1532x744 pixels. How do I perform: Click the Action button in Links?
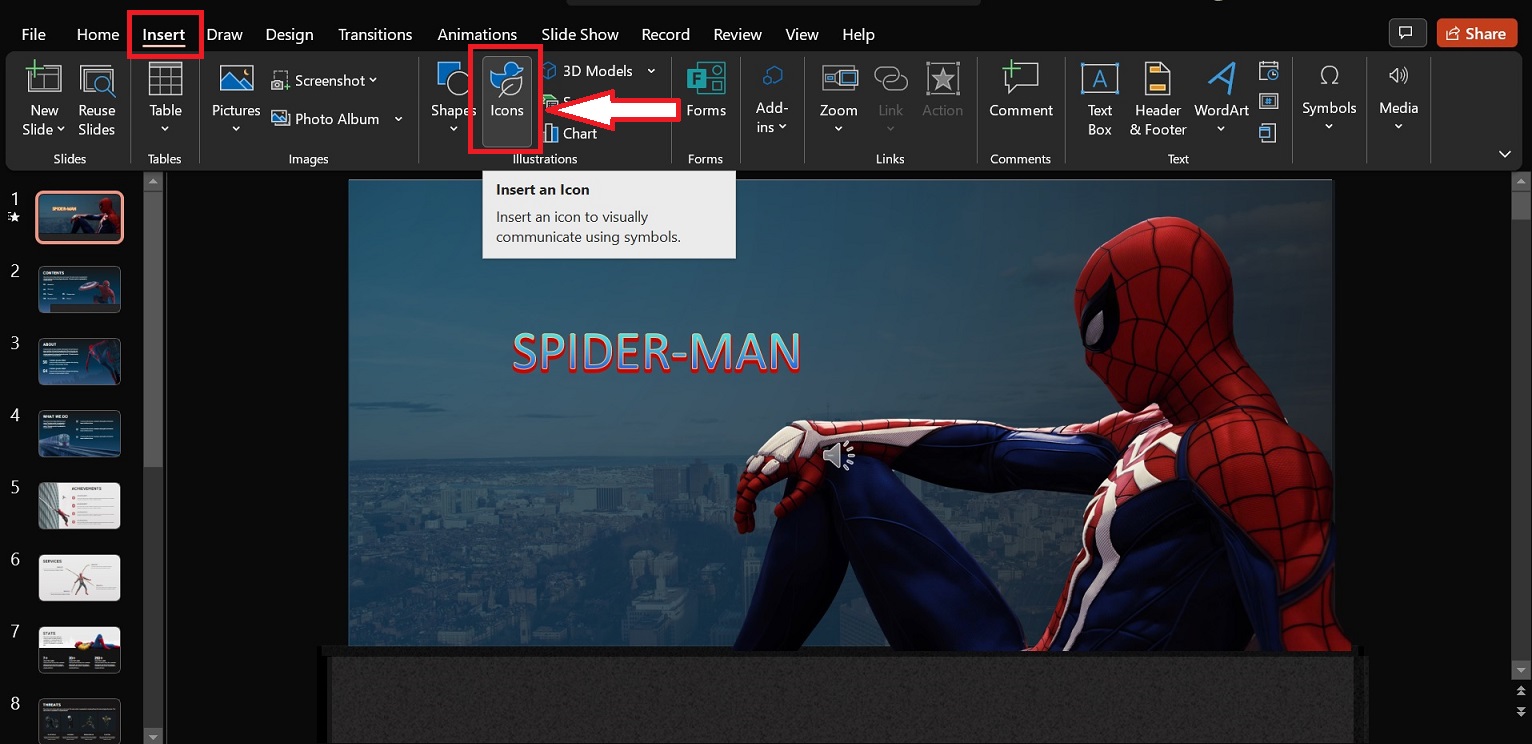[942, 90]
